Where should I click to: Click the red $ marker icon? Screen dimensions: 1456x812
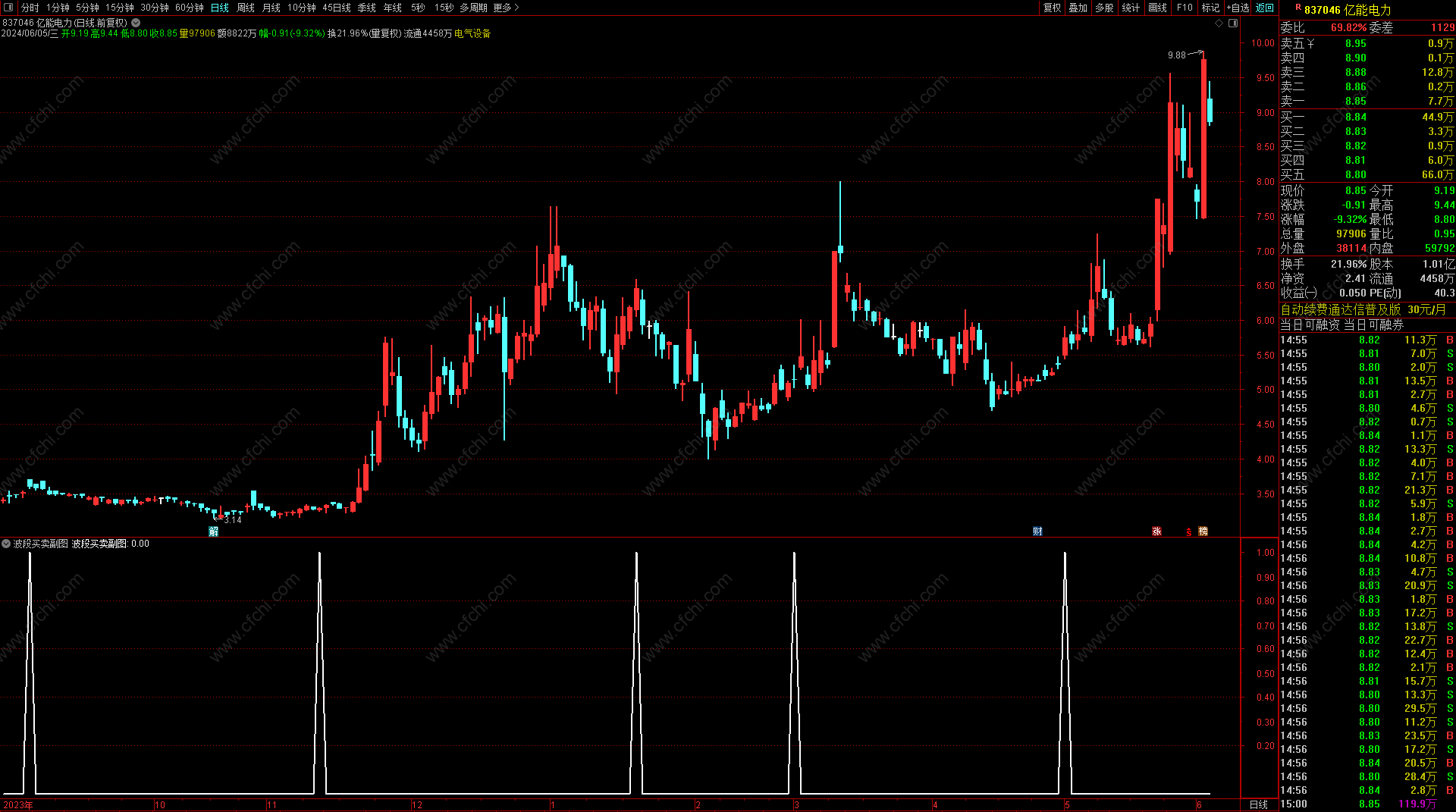pos(1189,532)
